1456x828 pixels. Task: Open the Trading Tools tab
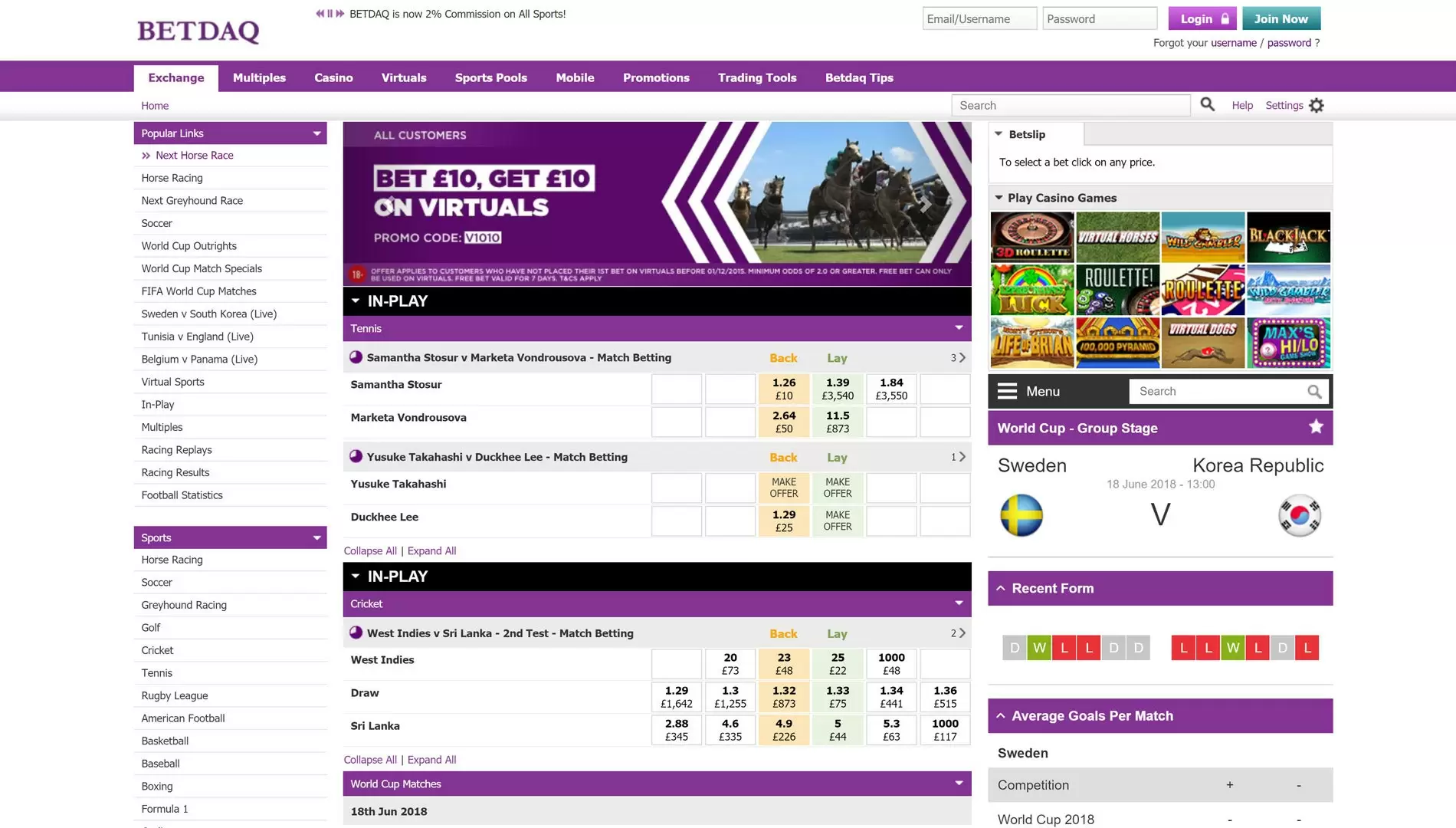(757, 77)
